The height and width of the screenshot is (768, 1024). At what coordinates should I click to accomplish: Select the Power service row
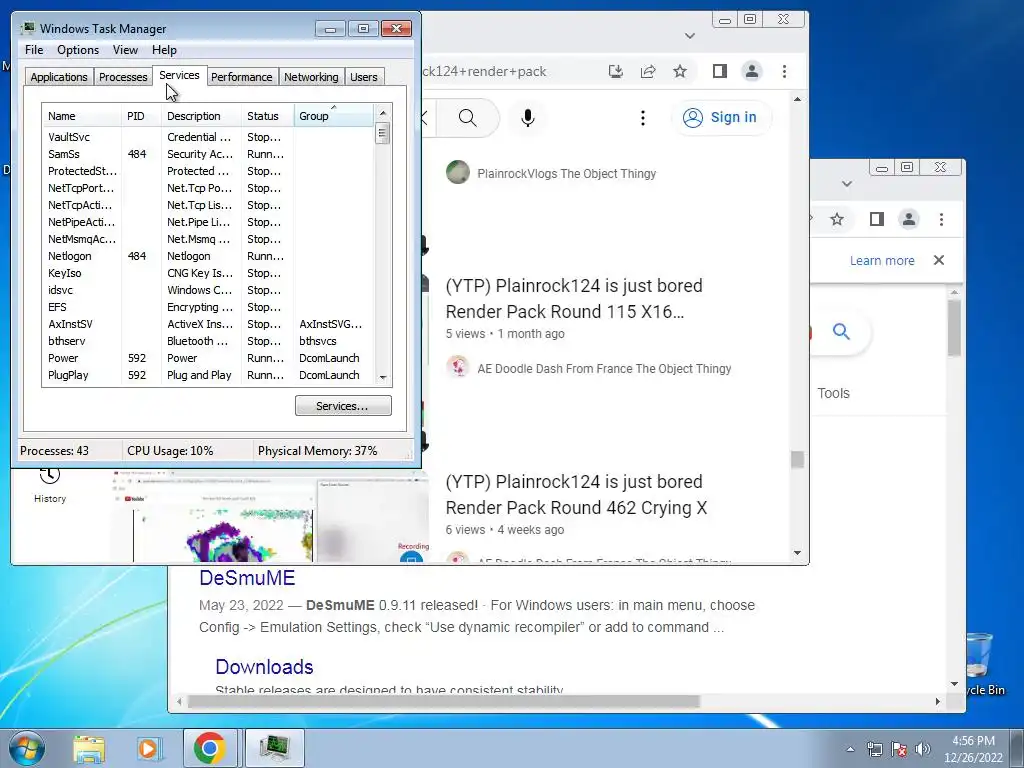(208, 358)
